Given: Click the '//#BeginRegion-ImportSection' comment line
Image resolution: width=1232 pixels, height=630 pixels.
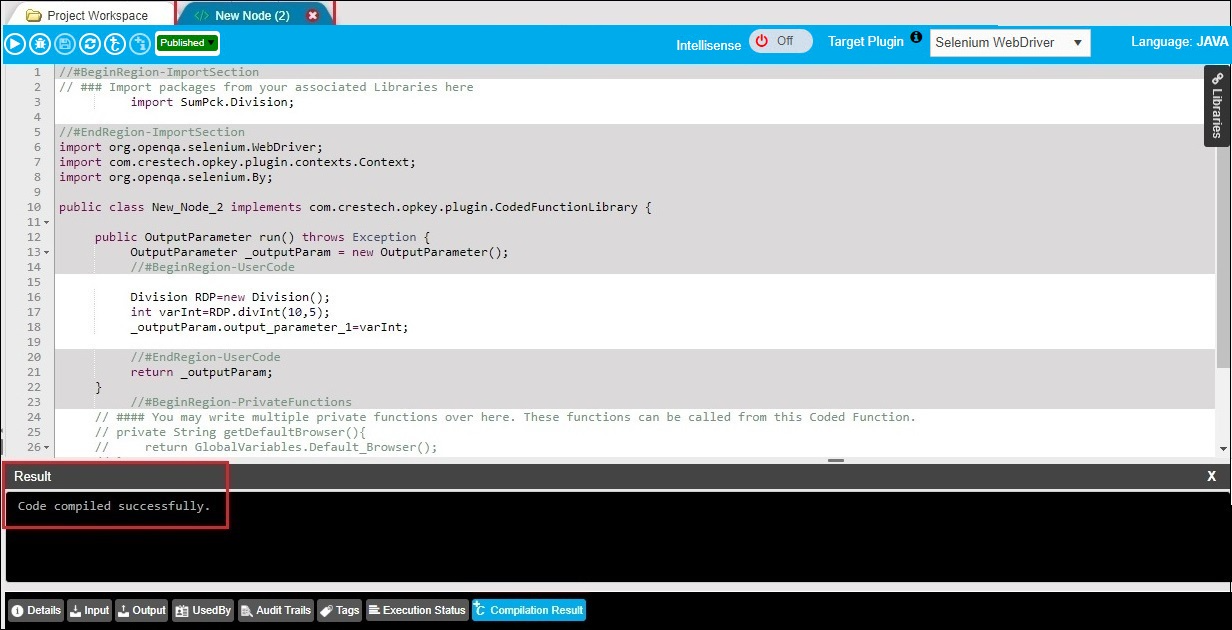Looking at the screenshot, I should [159, 72].
